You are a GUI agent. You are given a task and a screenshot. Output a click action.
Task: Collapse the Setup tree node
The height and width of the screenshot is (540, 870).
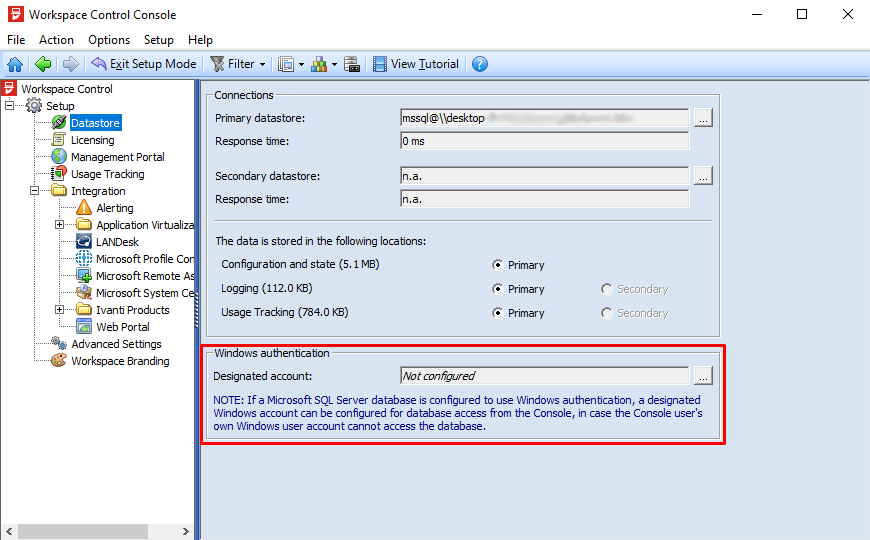(9, 105)
